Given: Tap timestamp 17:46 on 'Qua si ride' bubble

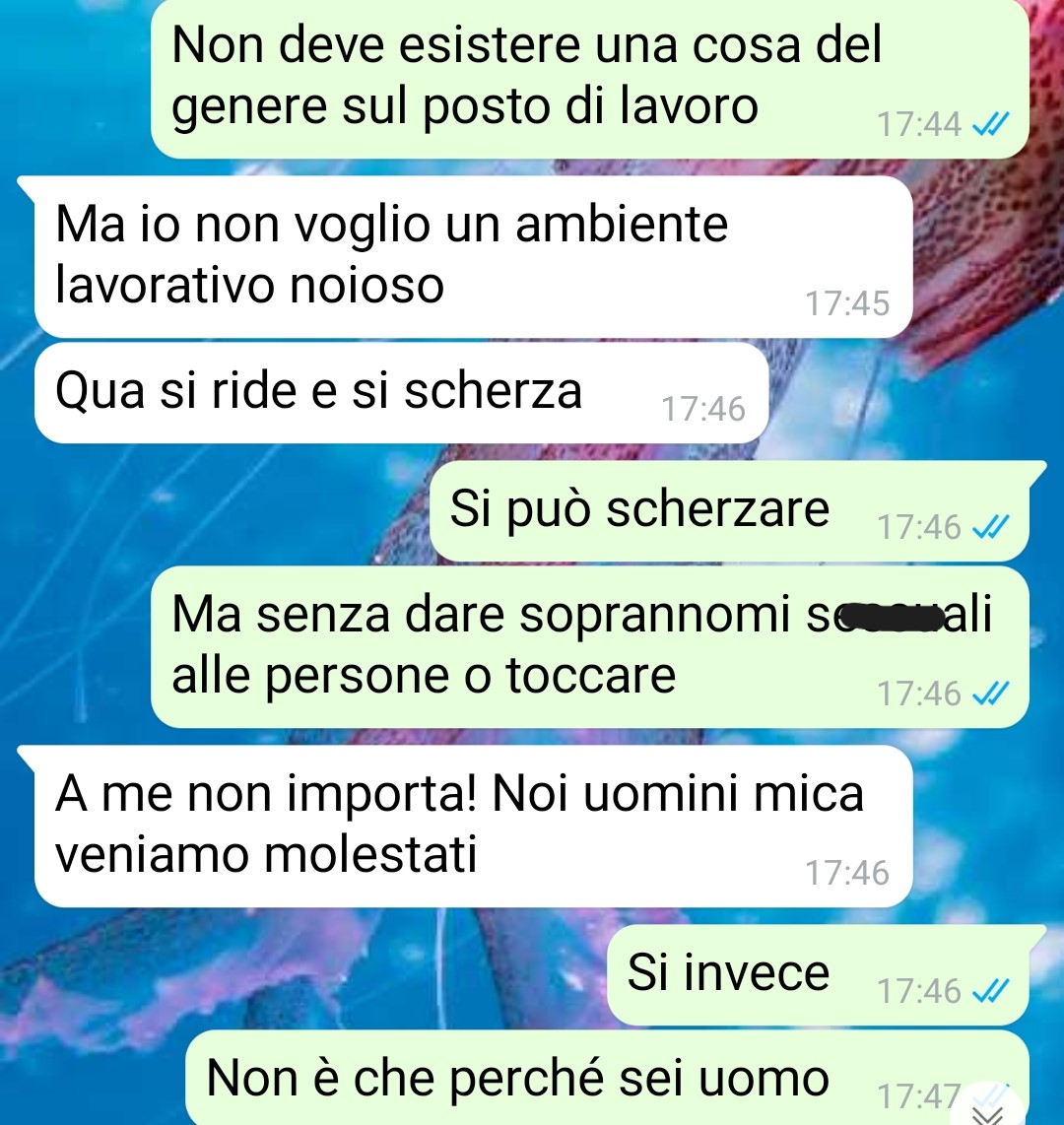Looking at the screenshot, I should click(x=703, y=409).
